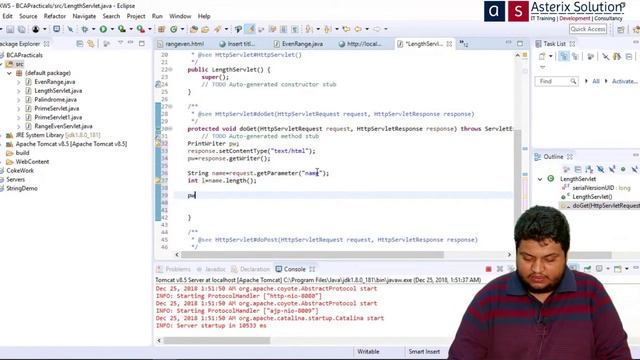The image size is (640, 360).
Task: Switch to the Problems tab
Action: coord(174,269)
